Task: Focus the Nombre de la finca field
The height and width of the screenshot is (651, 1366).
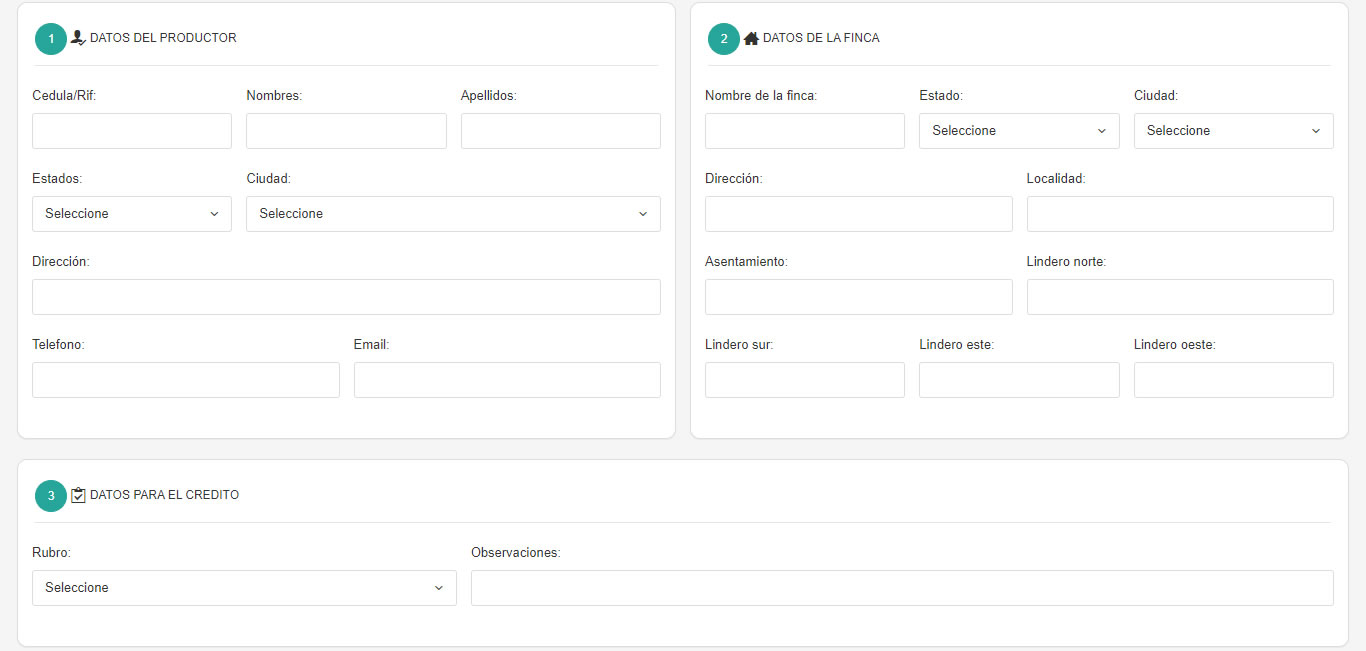Action: [805, 131]
